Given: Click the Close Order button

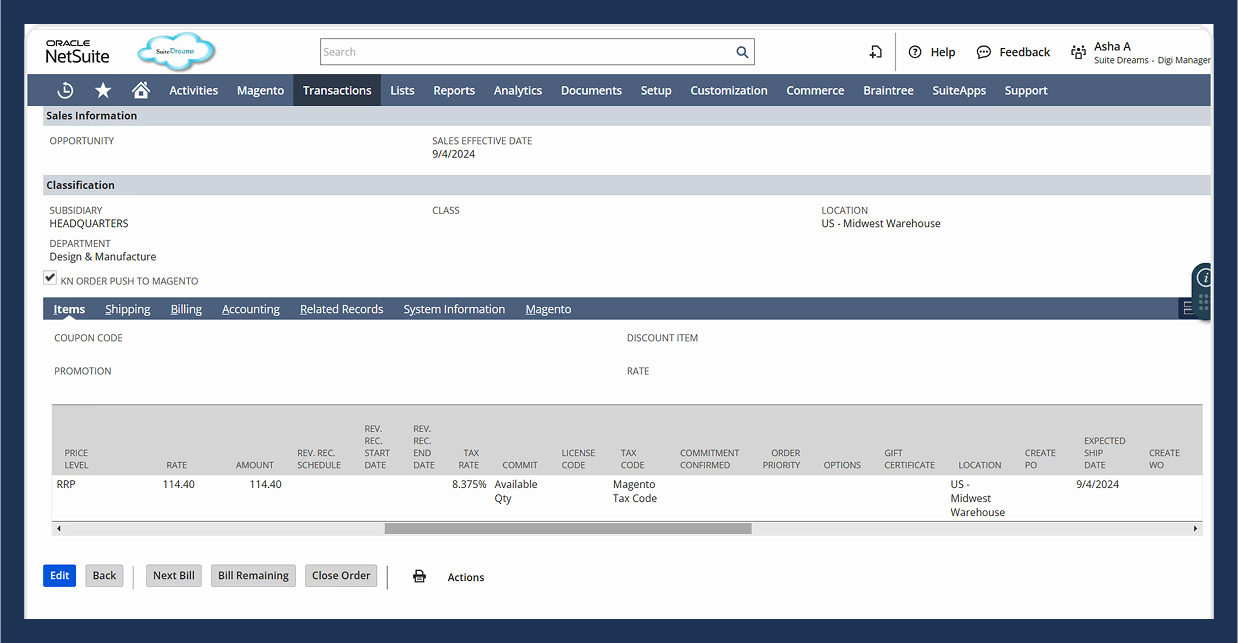Looking at the screenshot, I should tap(341, 576).
